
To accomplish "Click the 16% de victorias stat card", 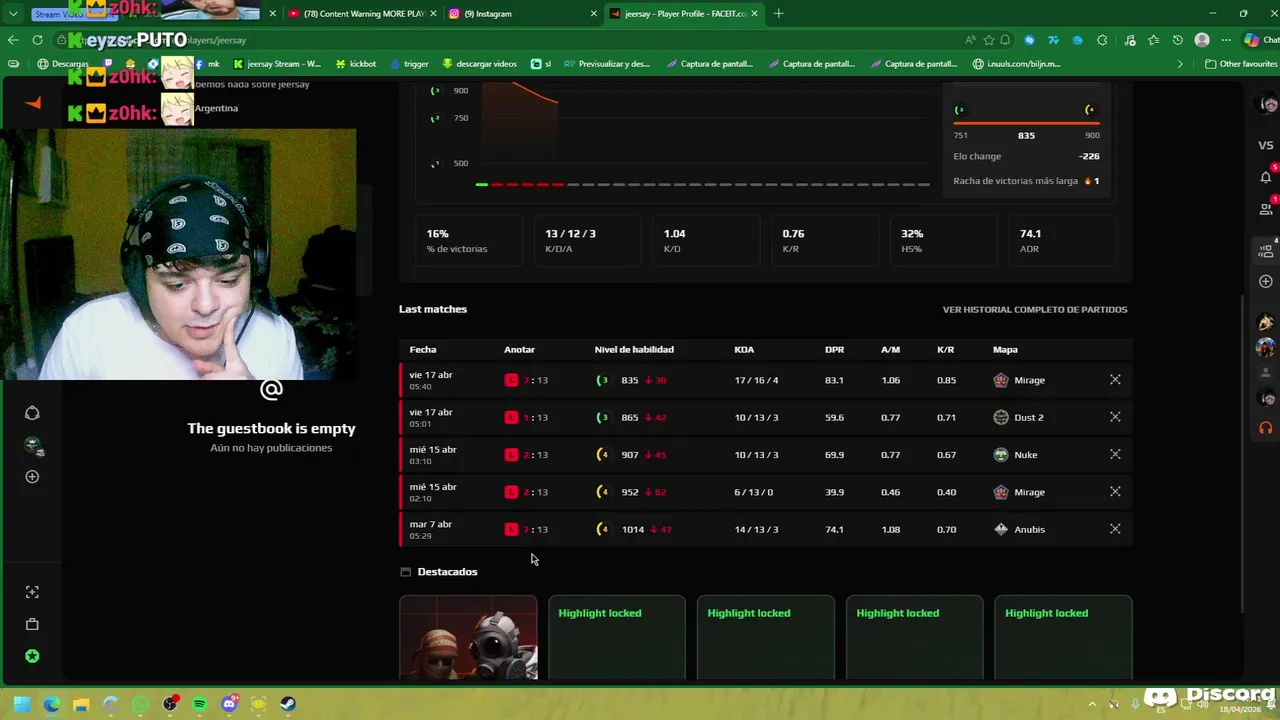I will 468,240.
